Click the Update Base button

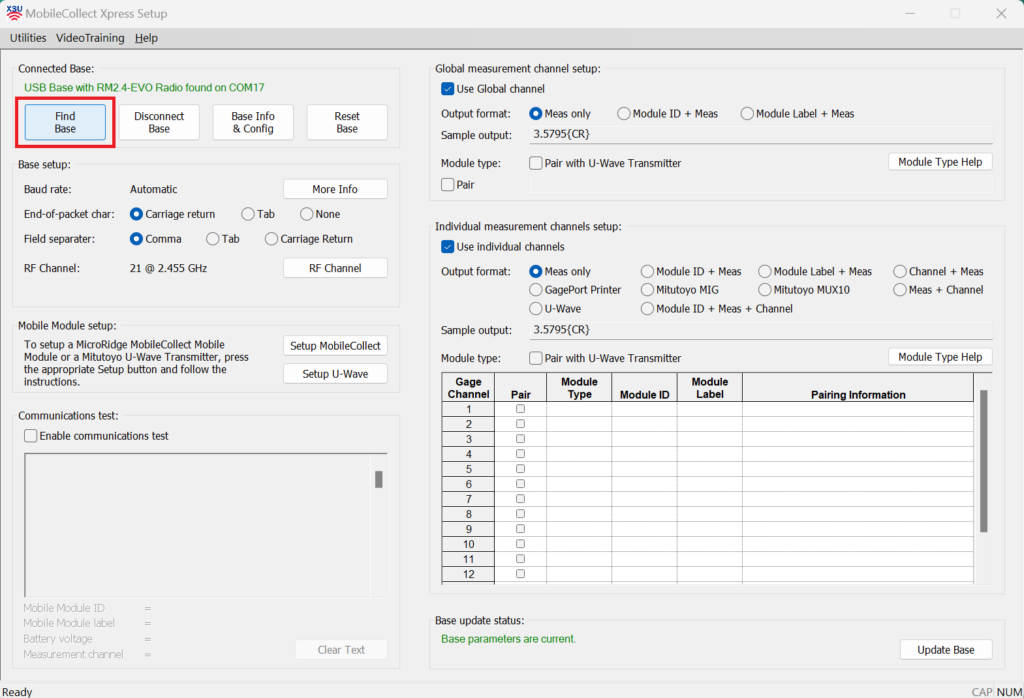coord(946,650)
